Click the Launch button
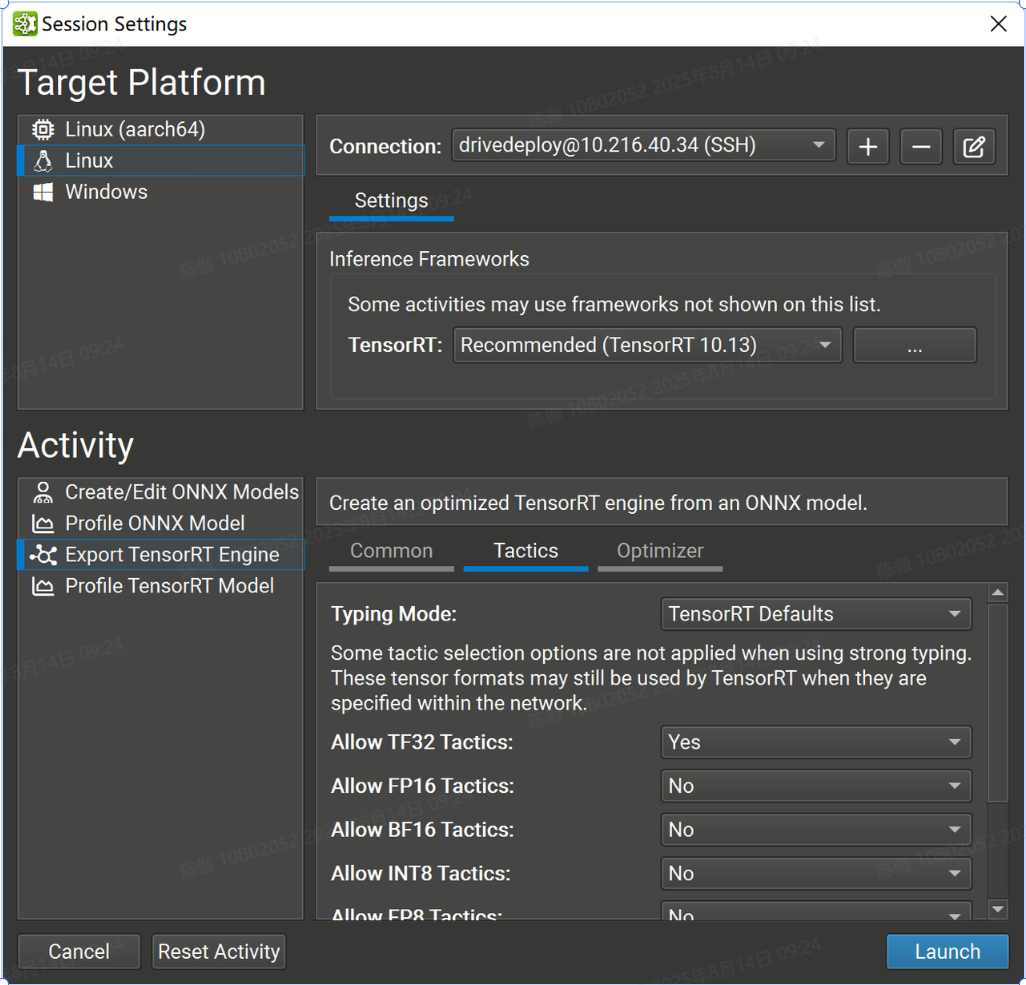This screenshot has width=1026, height=985. coord(947,952)
